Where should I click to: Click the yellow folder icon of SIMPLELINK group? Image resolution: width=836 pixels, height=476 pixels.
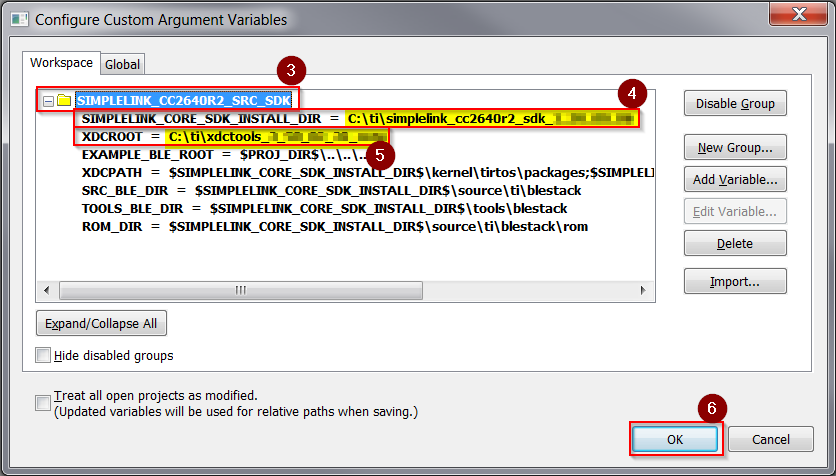click(x=64, y=100)
